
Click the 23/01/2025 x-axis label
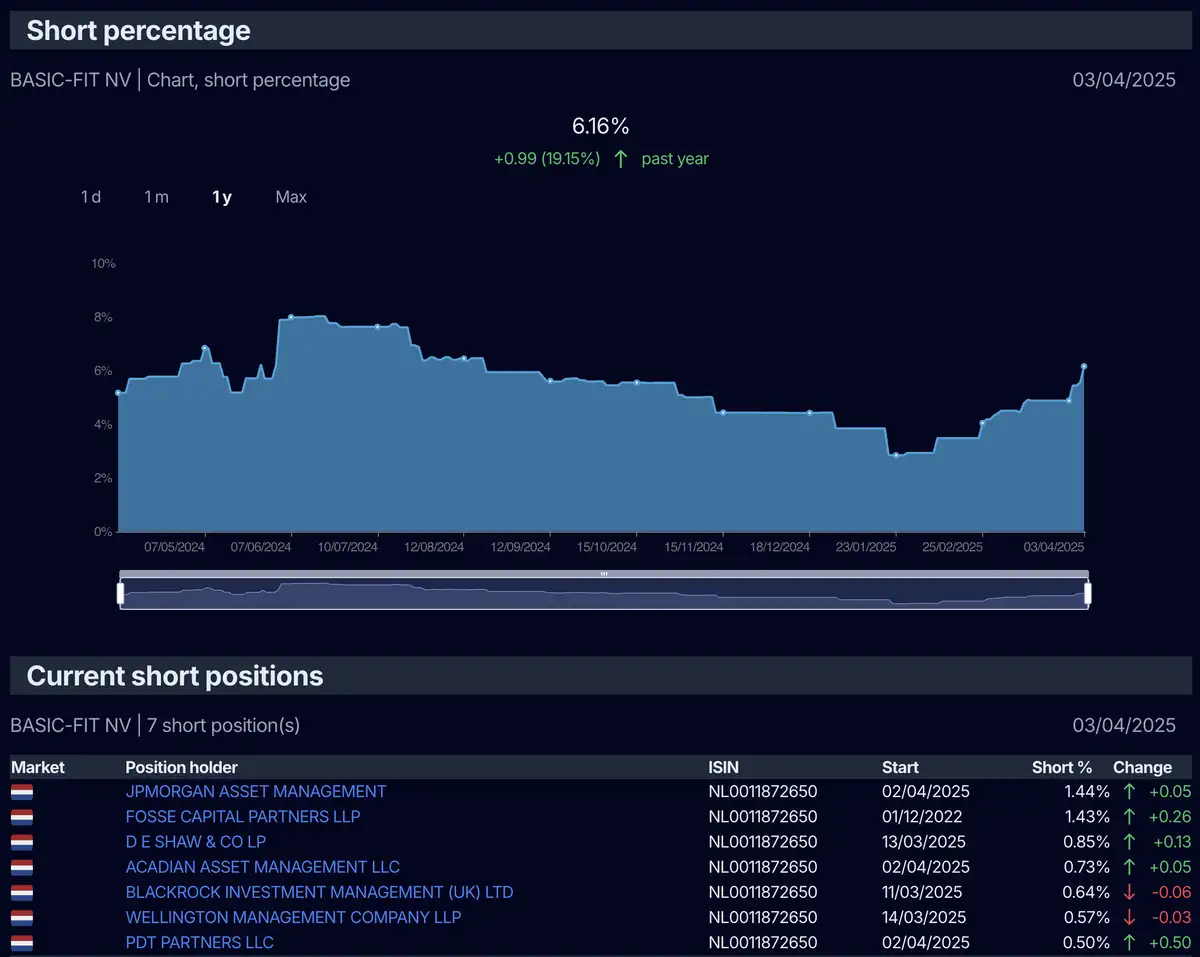[x=866, y=547]
